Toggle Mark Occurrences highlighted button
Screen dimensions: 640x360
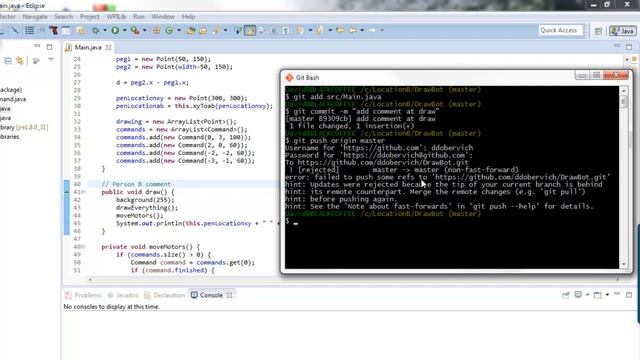pos(250,30)
